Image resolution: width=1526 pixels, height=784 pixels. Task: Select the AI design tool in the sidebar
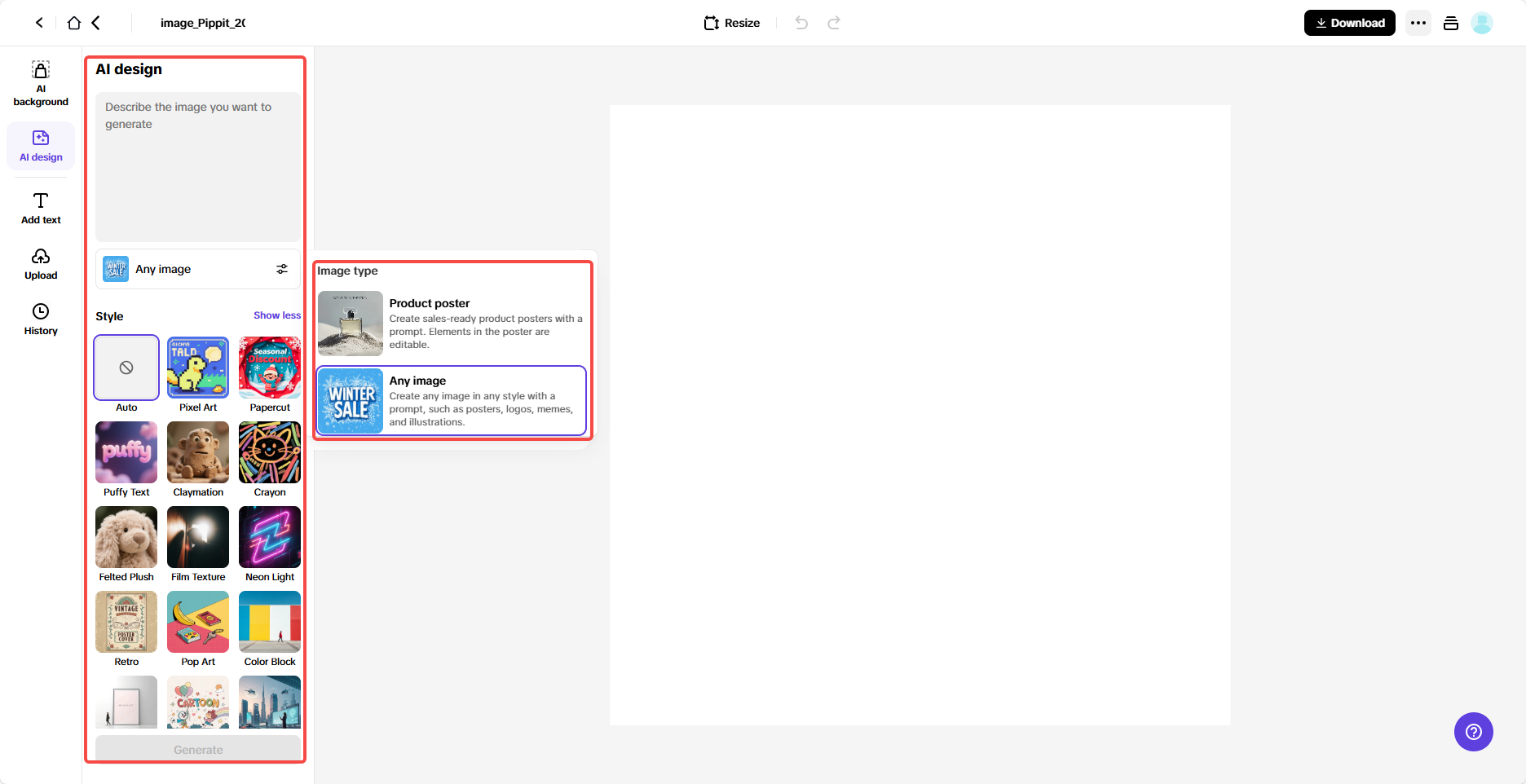click(40, 145)
